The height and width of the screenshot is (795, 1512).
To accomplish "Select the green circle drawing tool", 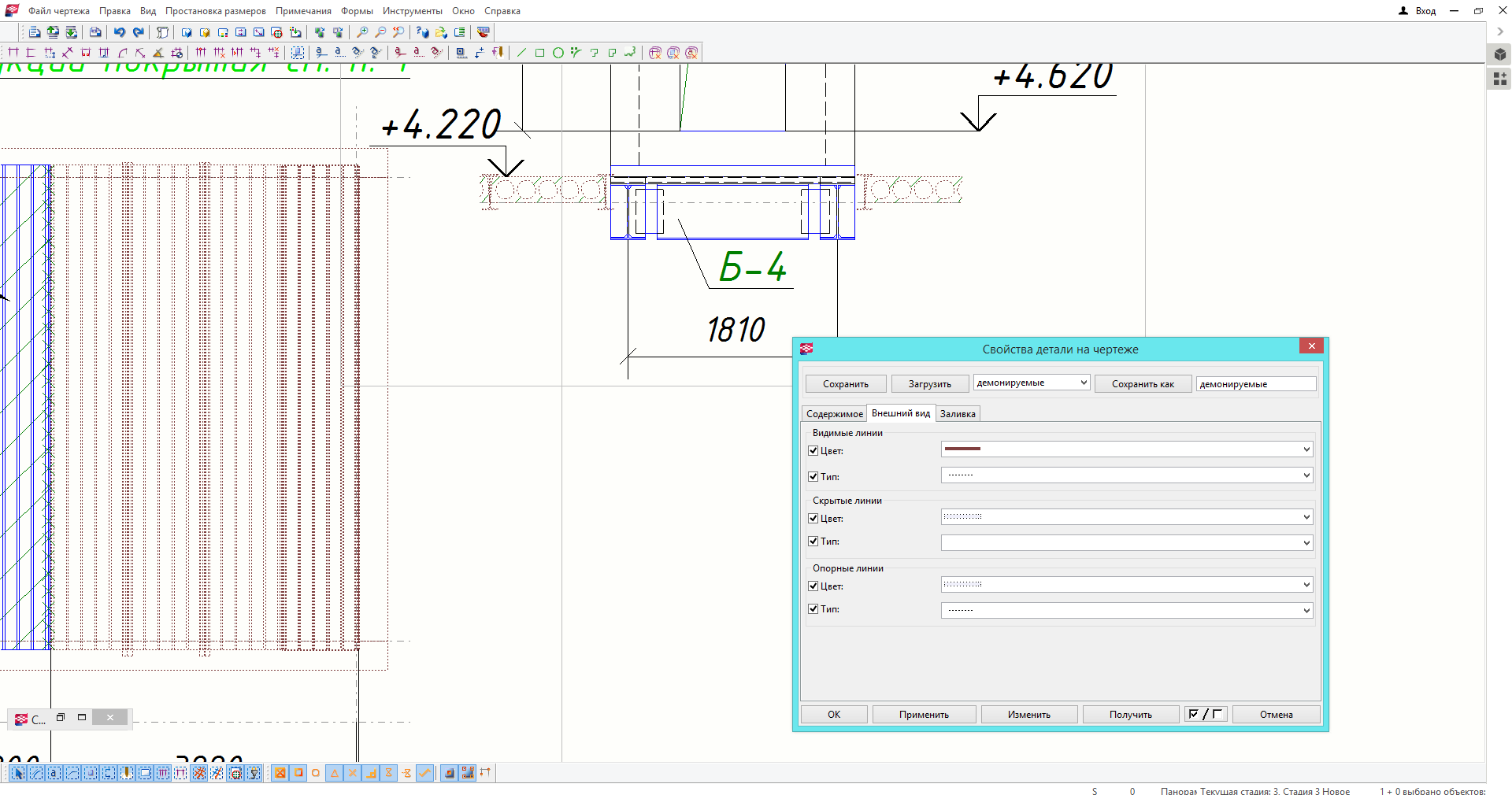I will [x=558, y=53].
